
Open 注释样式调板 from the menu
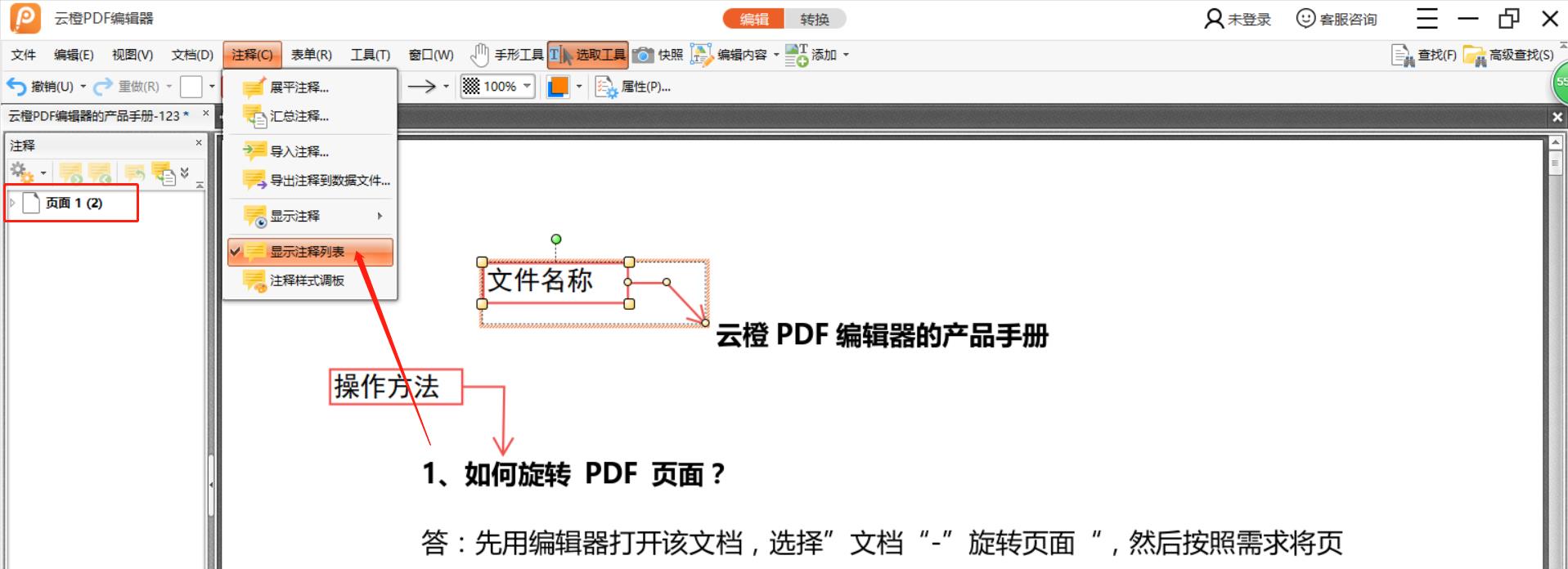coord(310,280)
